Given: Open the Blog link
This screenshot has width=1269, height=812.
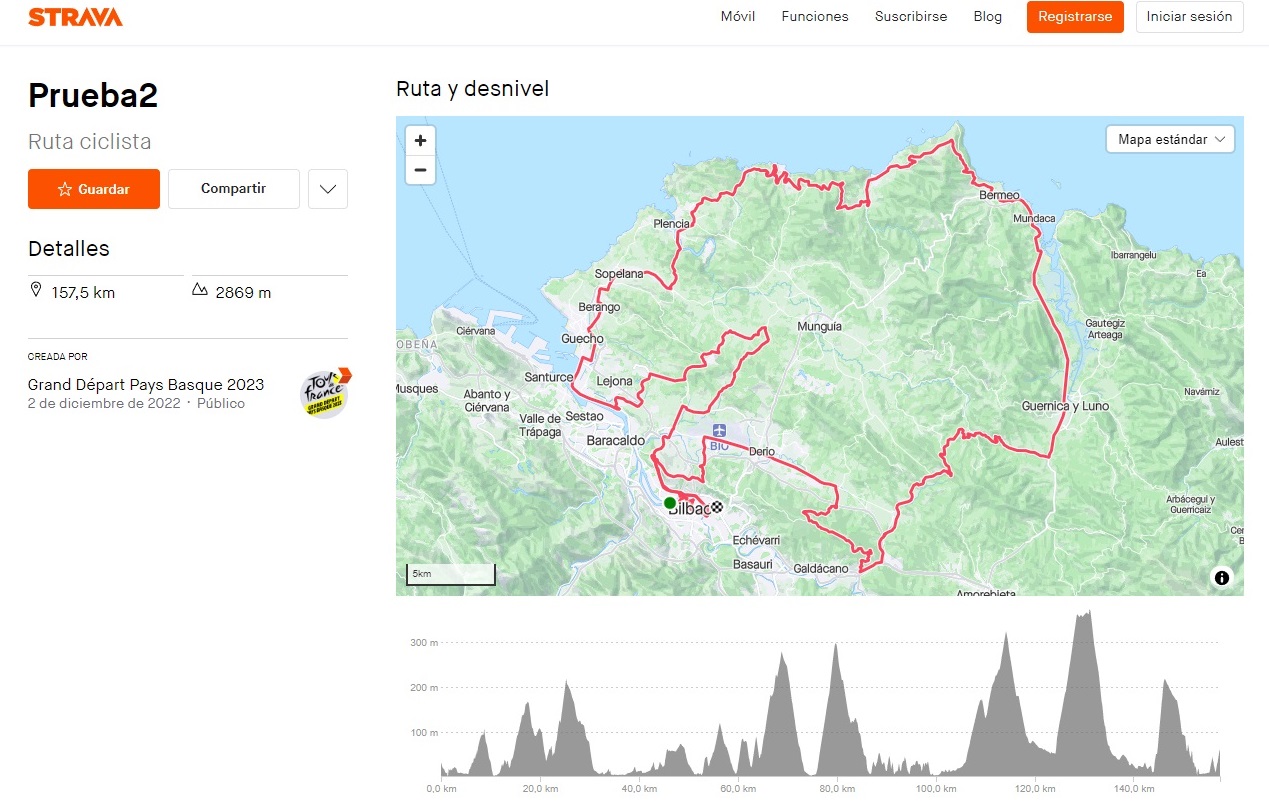Looking at the screenshot, I should coord(987,17).
